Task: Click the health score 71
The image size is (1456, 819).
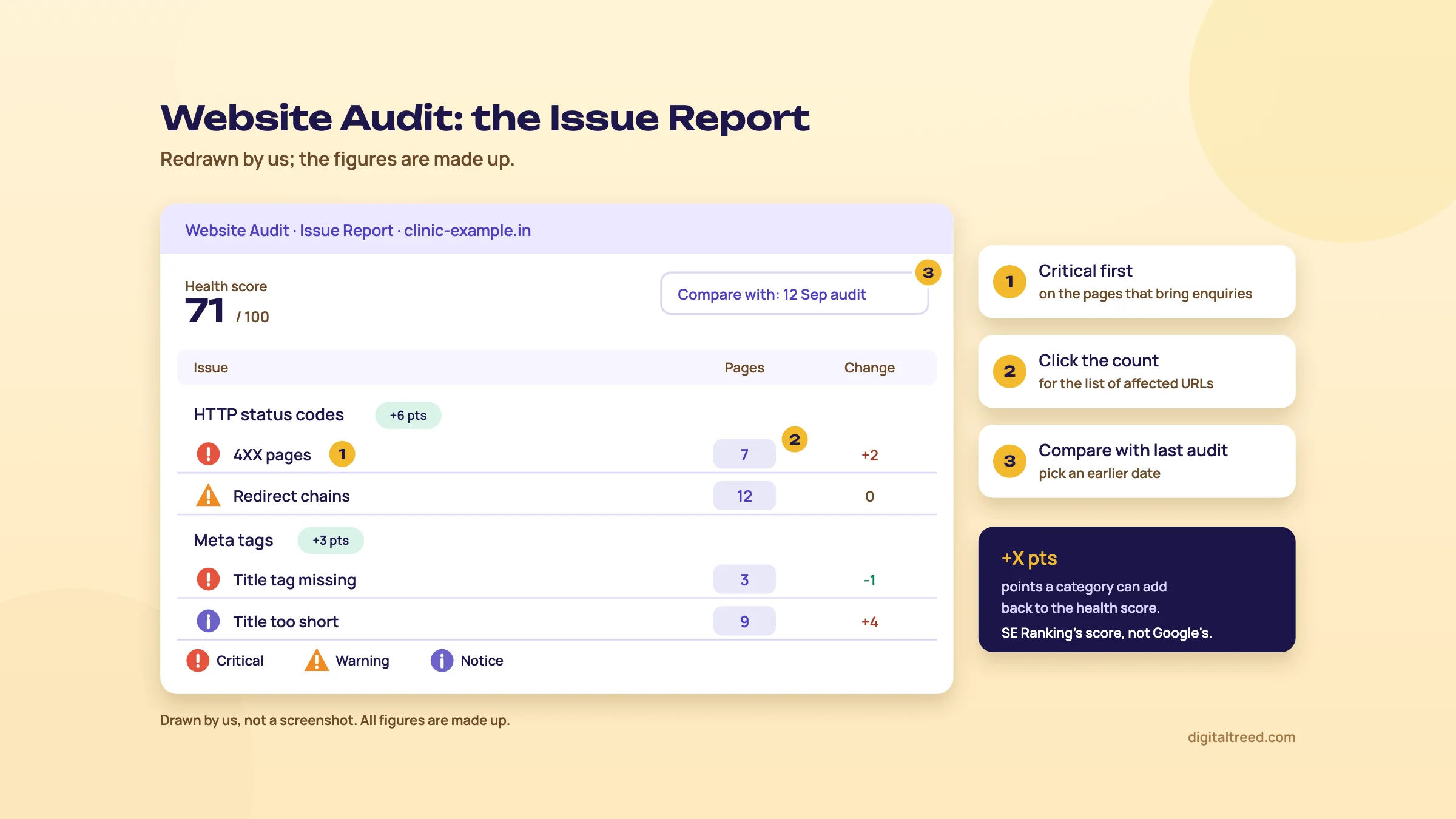Action: pyautogui.click(x=204, y=311)
